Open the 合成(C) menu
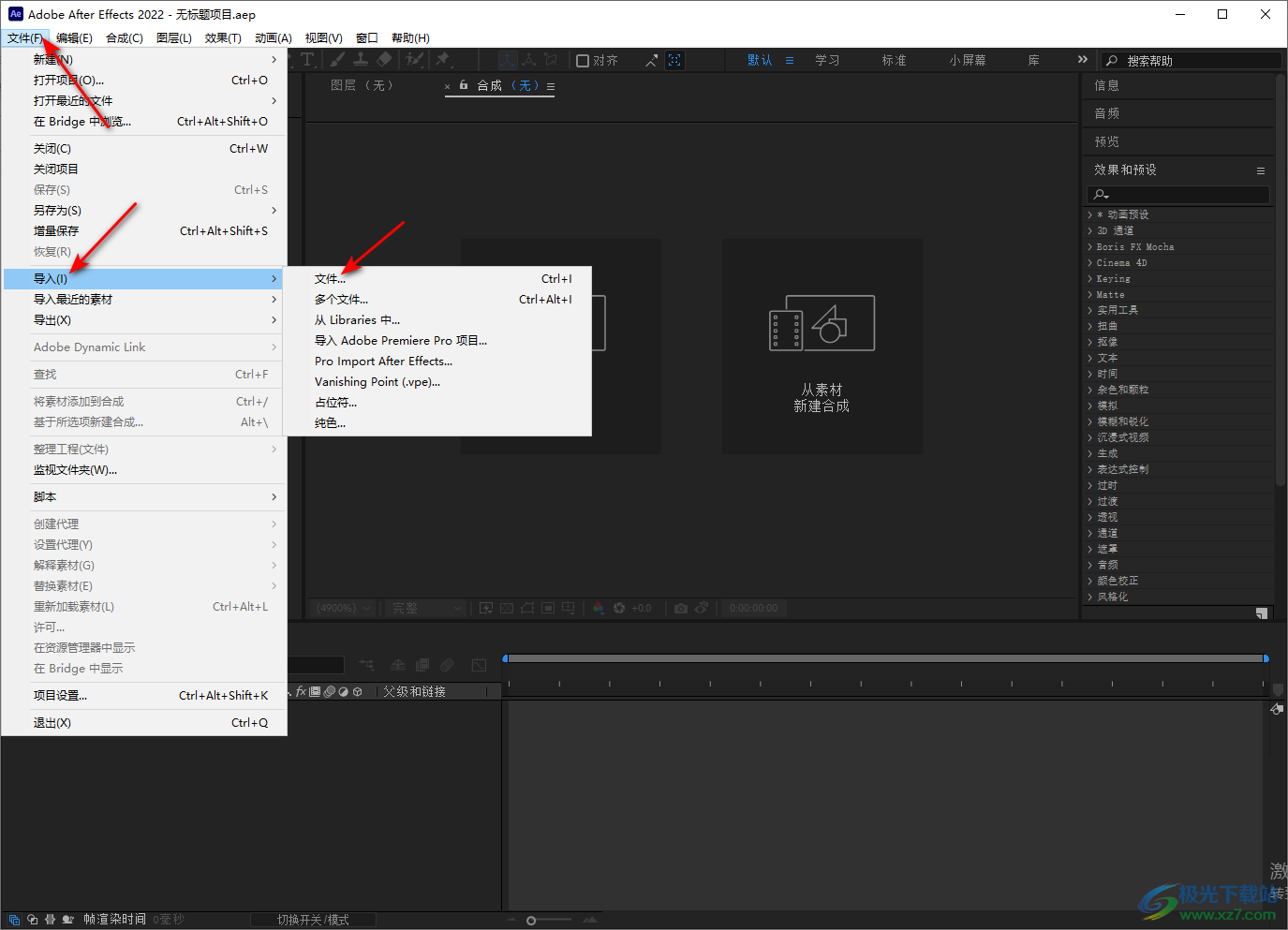 coord(125,38)
